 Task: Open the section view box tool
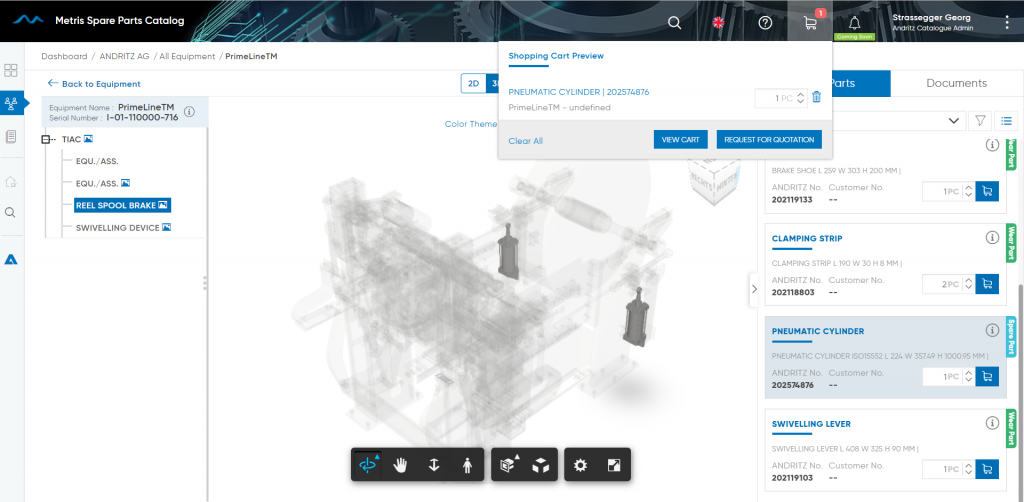[508, 465]
